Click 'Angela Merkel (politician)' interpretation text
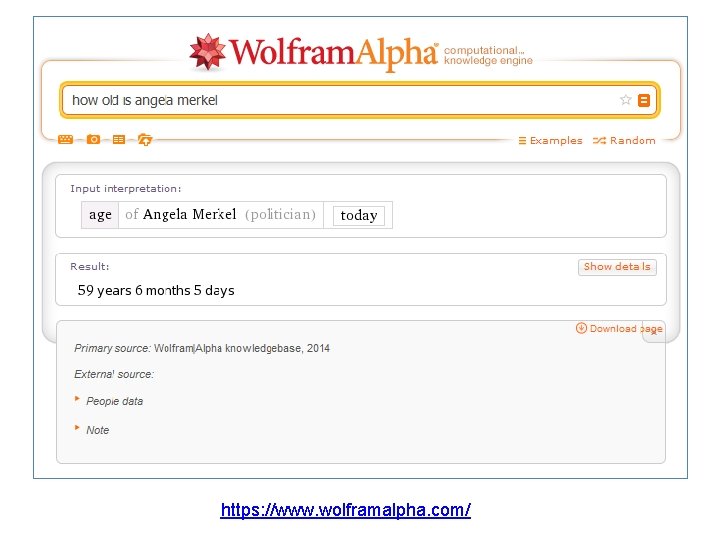This screenshot has width=720, height=540. [x=229, y=214]
